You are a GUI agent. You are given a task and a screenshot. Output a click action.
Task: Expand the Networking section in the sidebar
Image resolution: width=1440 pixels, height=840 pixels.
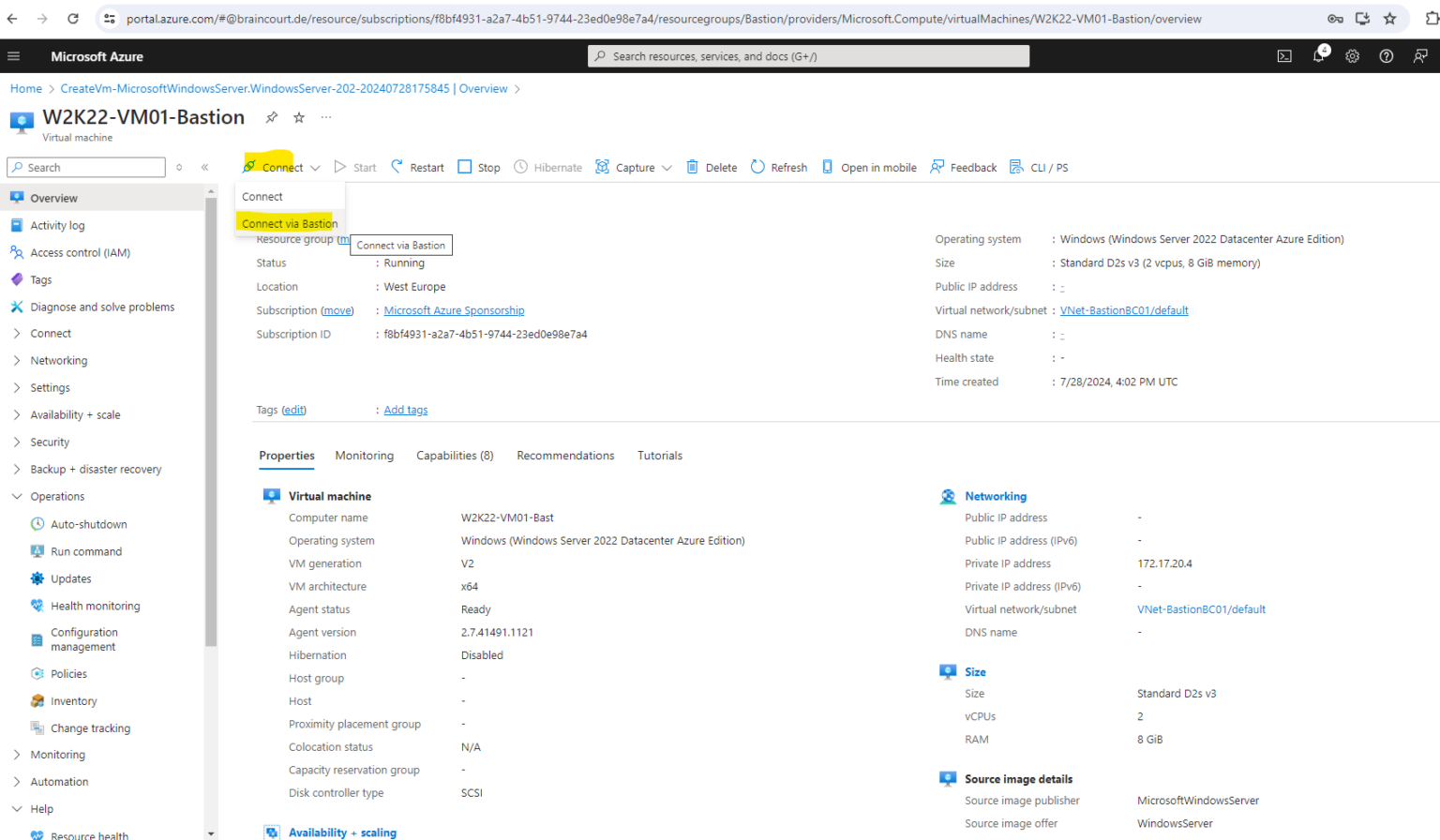57,360
